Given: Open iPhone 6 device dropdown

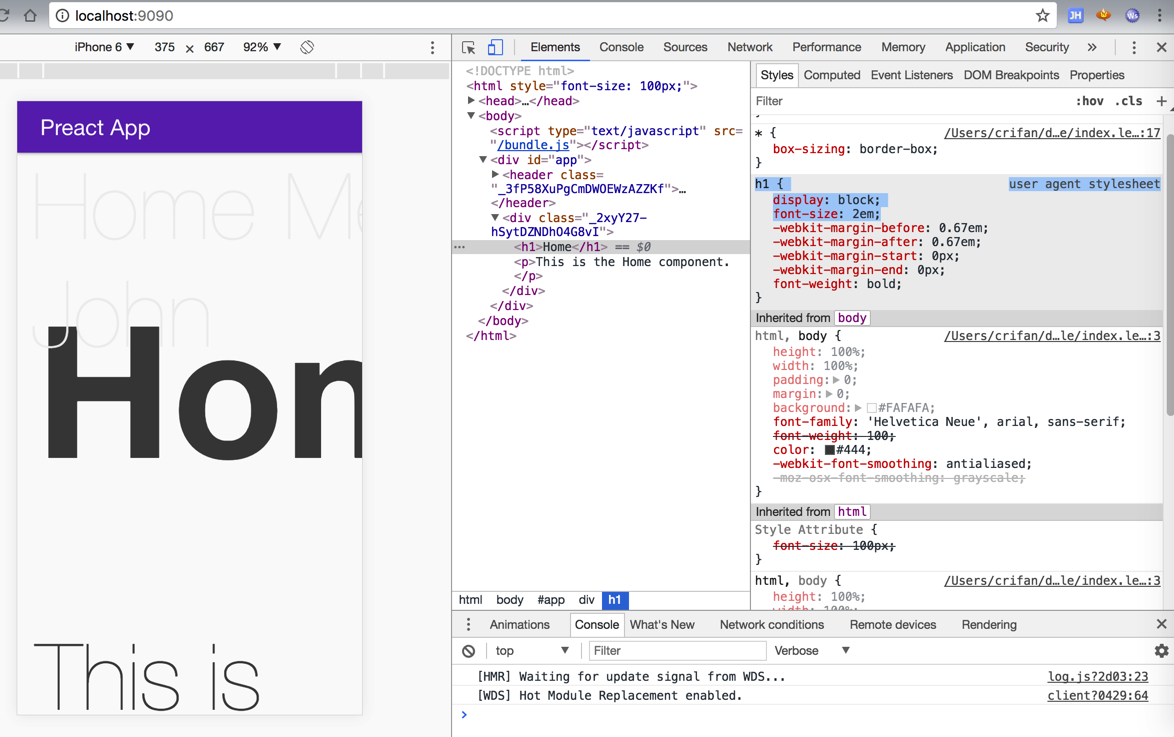Looking at the screenshot, I should (104, 47).
